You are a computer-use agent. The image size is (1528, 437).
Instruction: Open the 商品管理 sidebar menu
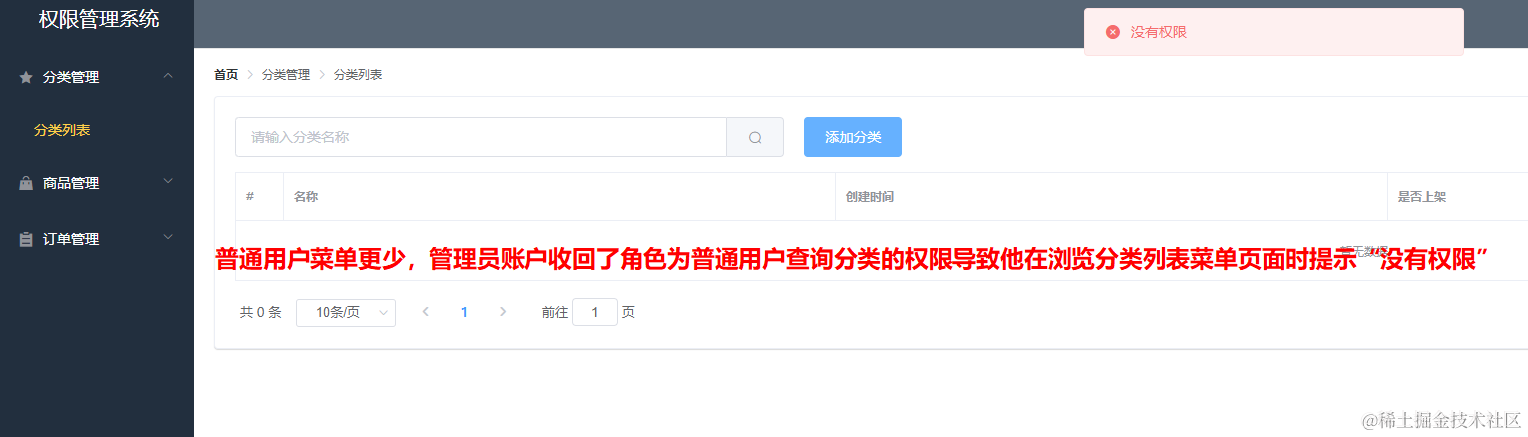(97, 183)
